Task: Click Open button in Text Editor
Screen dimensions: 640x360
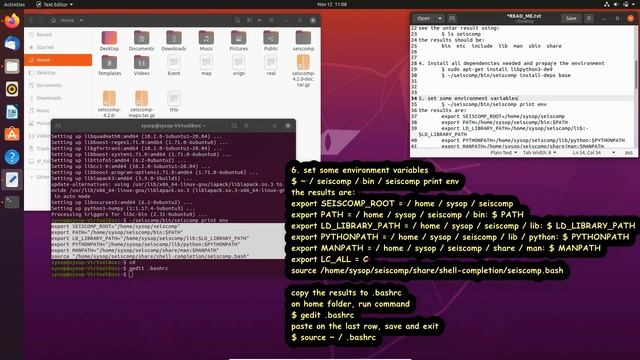Action: (x=424, y=18)
